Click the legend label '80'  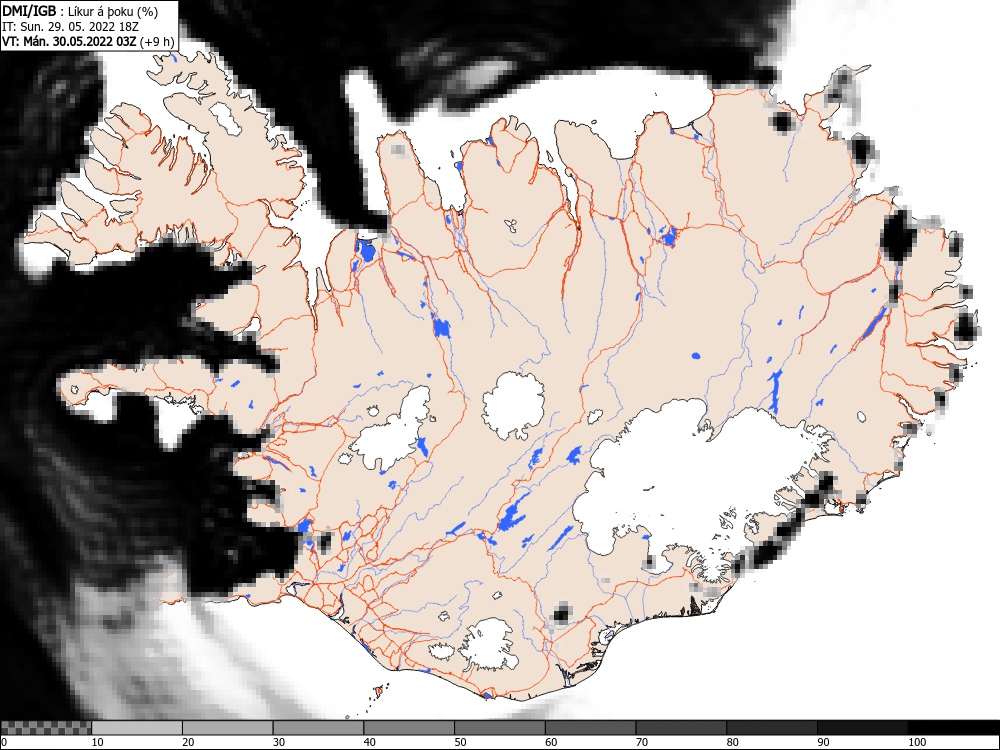(x=733, y=742)
